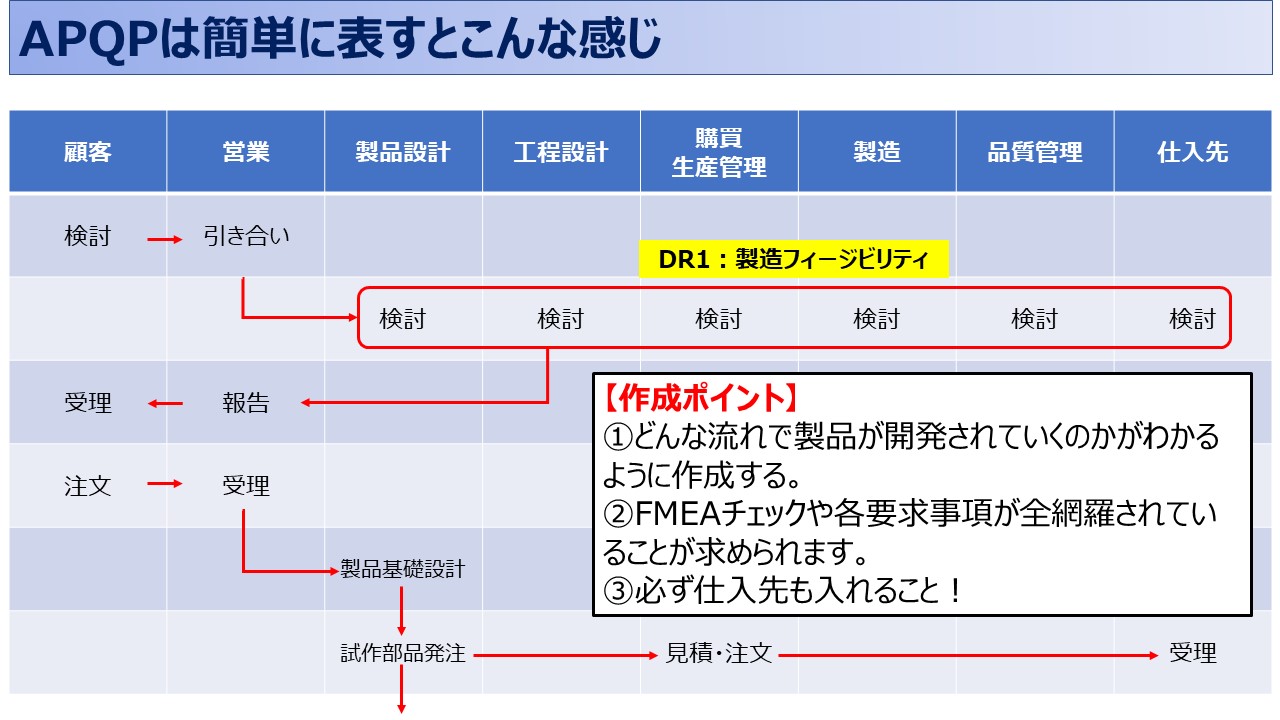Screen dimensions: 1280x720
Task: Click the '製品設計' column header
Action: [x=403, y=152]
